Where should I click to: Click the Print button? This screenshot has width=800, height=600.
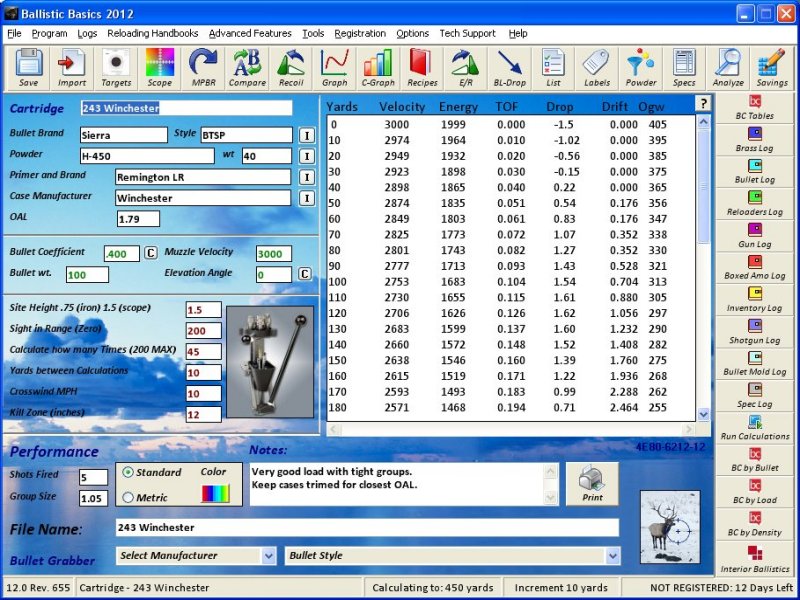point(592,484)
